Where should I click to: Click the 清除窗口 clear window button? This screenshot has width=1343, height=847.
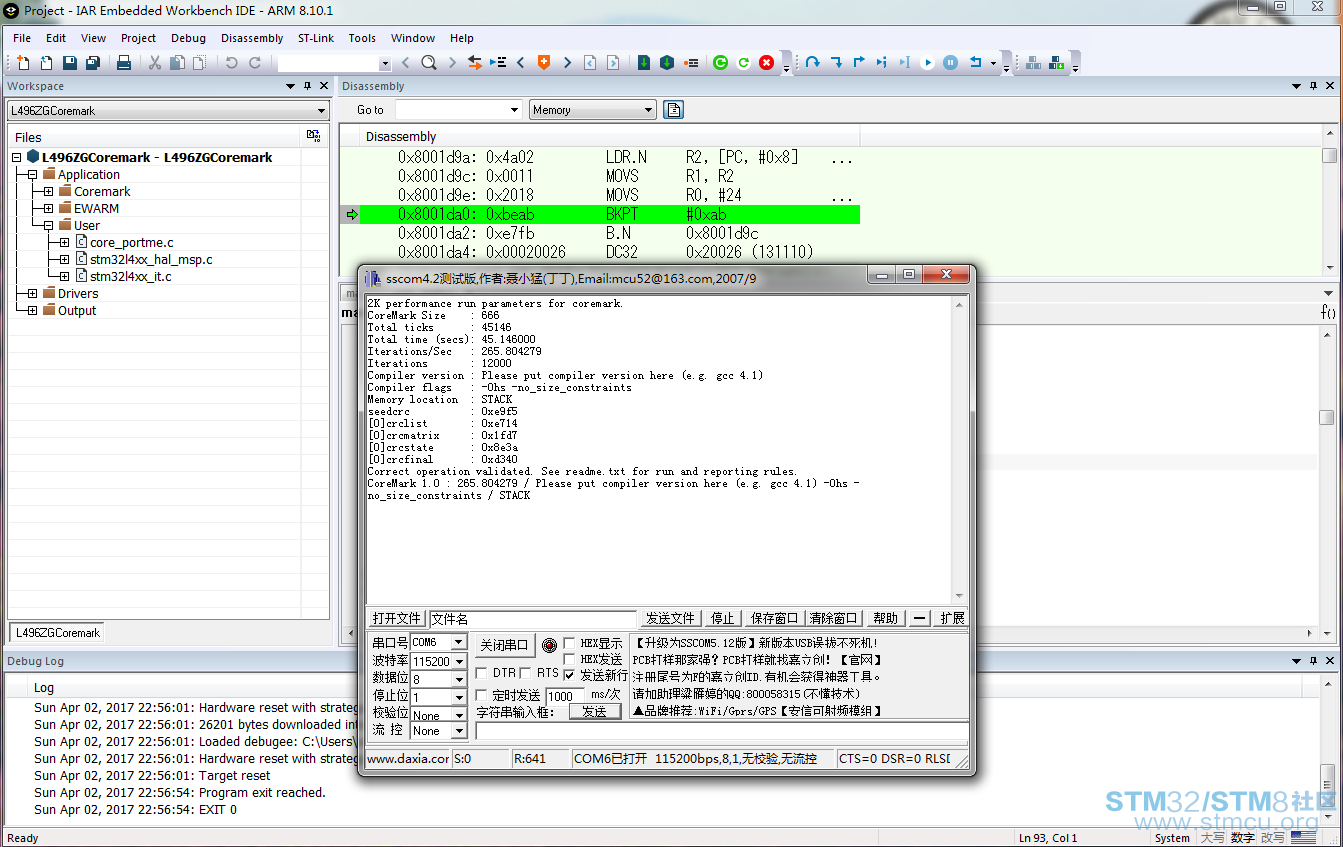click(833, 618)
